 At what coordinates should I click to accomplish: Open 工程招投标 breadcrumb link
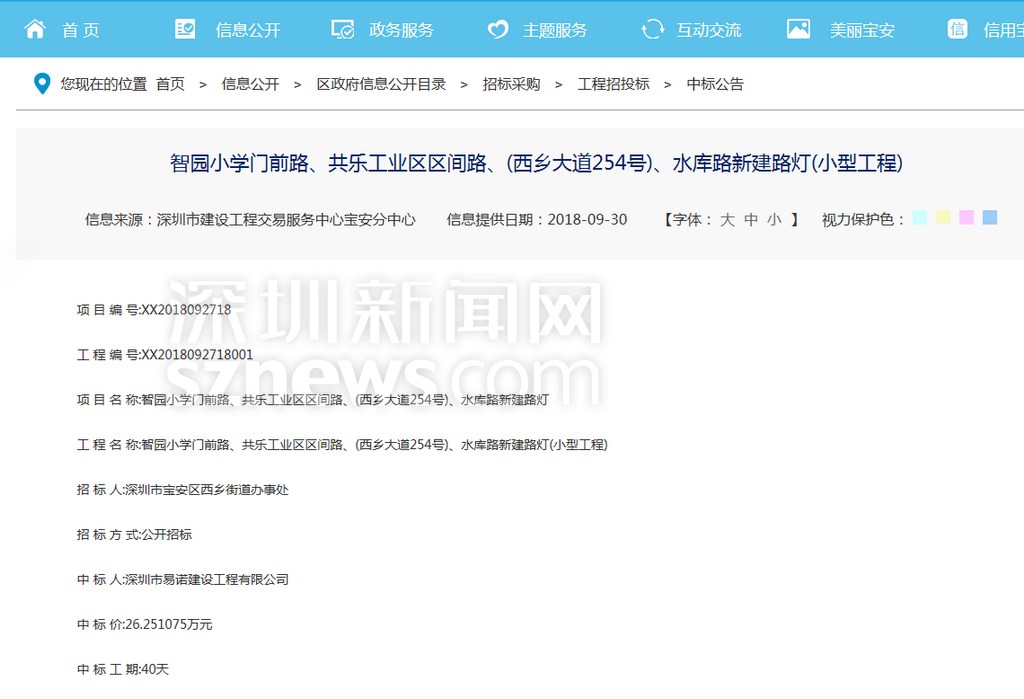pyautogui.click(x=613, y=84)
